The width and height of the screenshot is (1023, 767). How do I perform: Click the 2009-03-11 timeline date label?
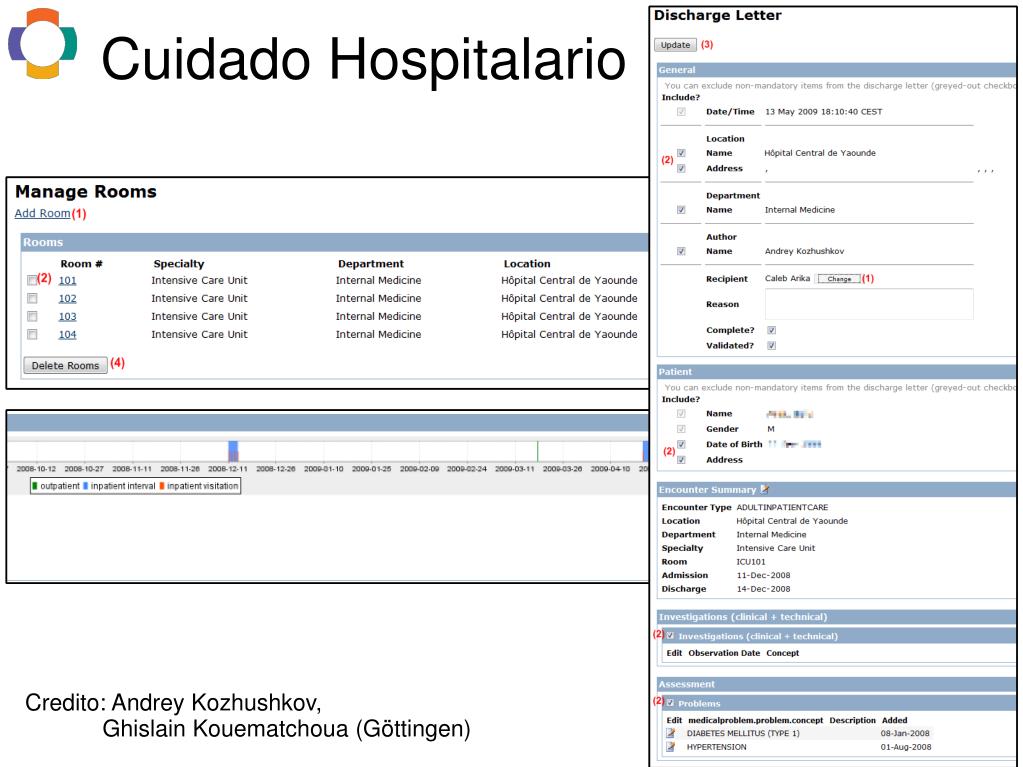[514, 469]
